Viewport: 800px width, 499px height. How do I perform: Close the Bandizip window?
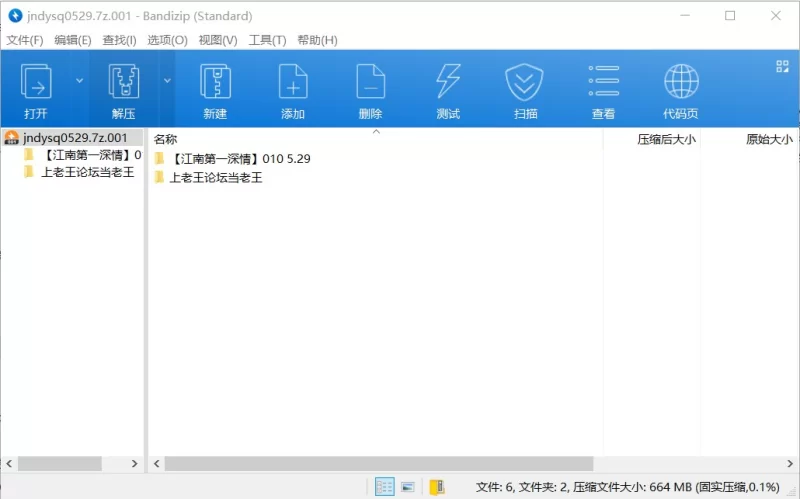tap(776, 16)
